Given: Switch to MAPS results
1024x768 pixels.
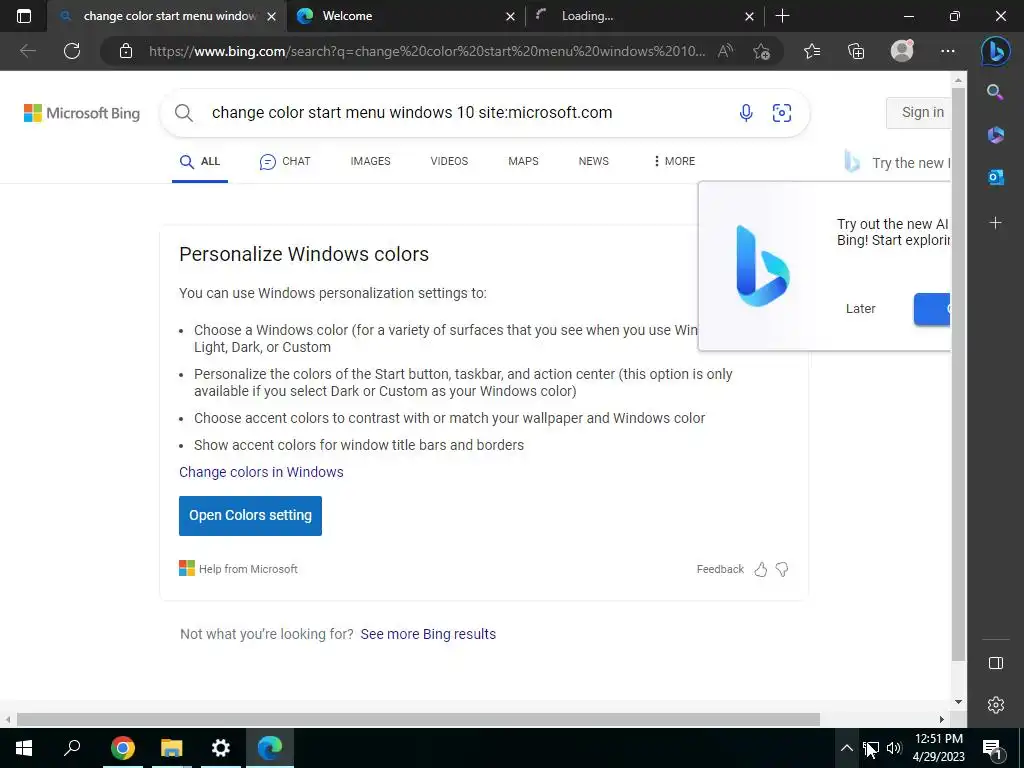Looking at the screenshot, I should (x=523, y=161).
